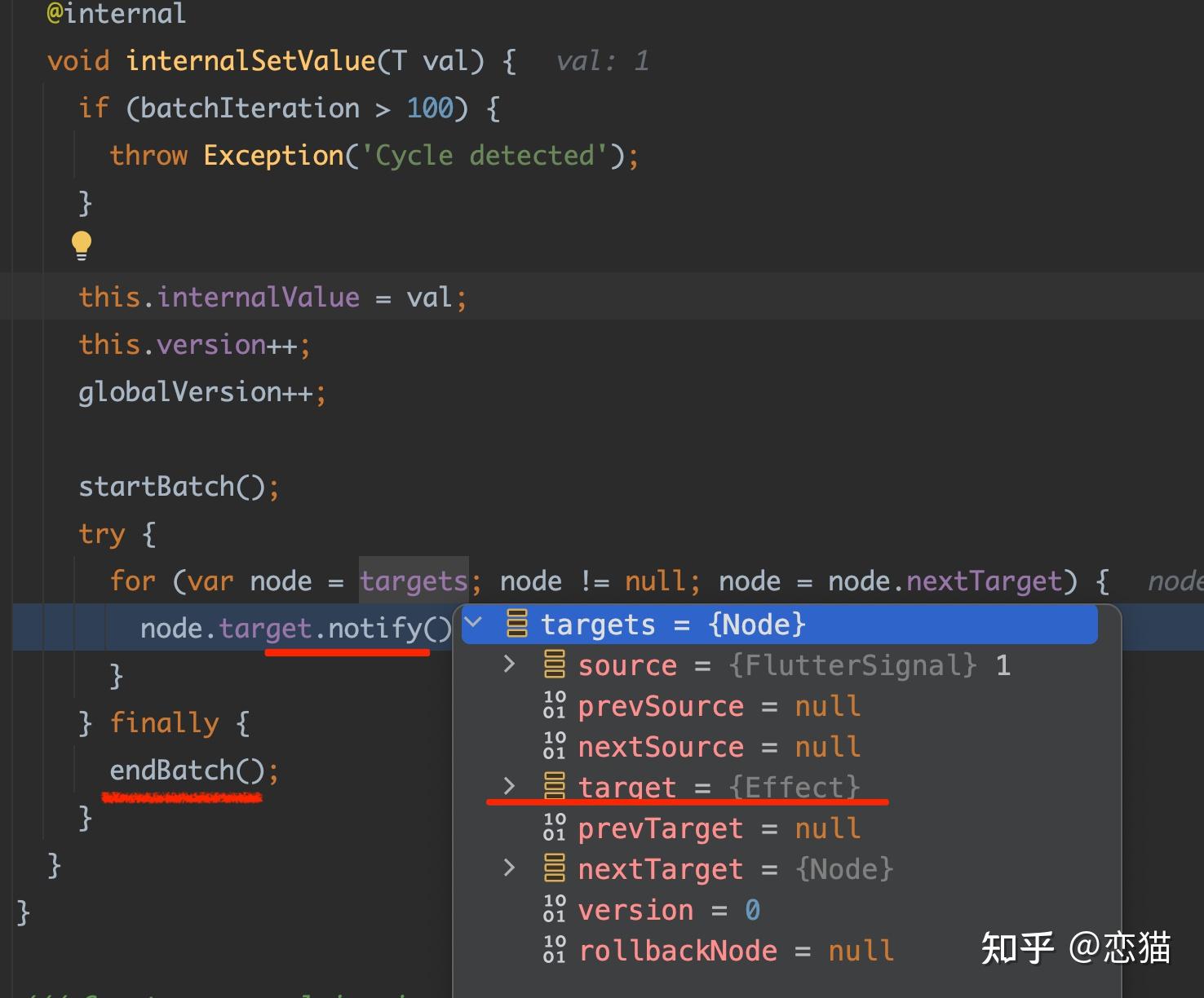The image size is (1204, 998).
Task: Click the startBatch() call
Action: pyautogui.click(x=171, y=487)
